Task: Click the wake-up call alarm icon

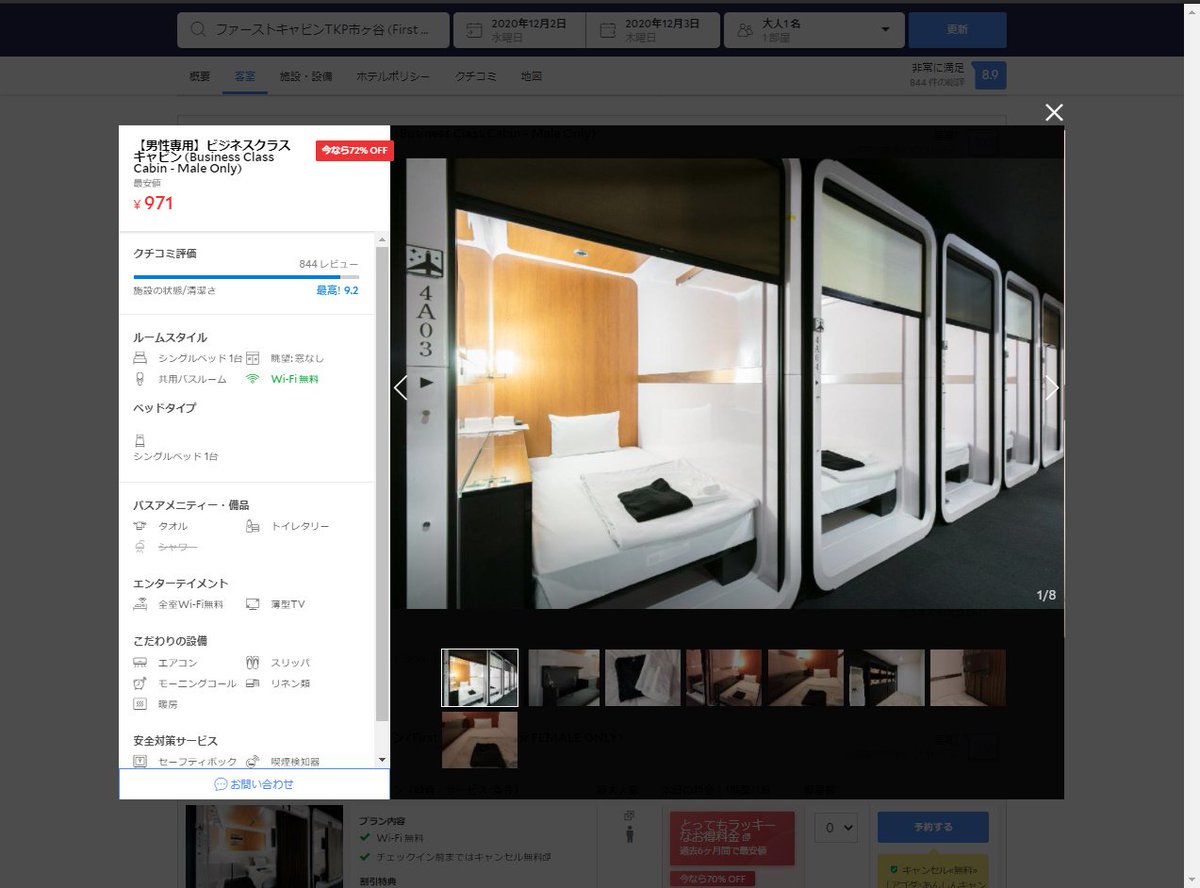Action: (140, 683)
